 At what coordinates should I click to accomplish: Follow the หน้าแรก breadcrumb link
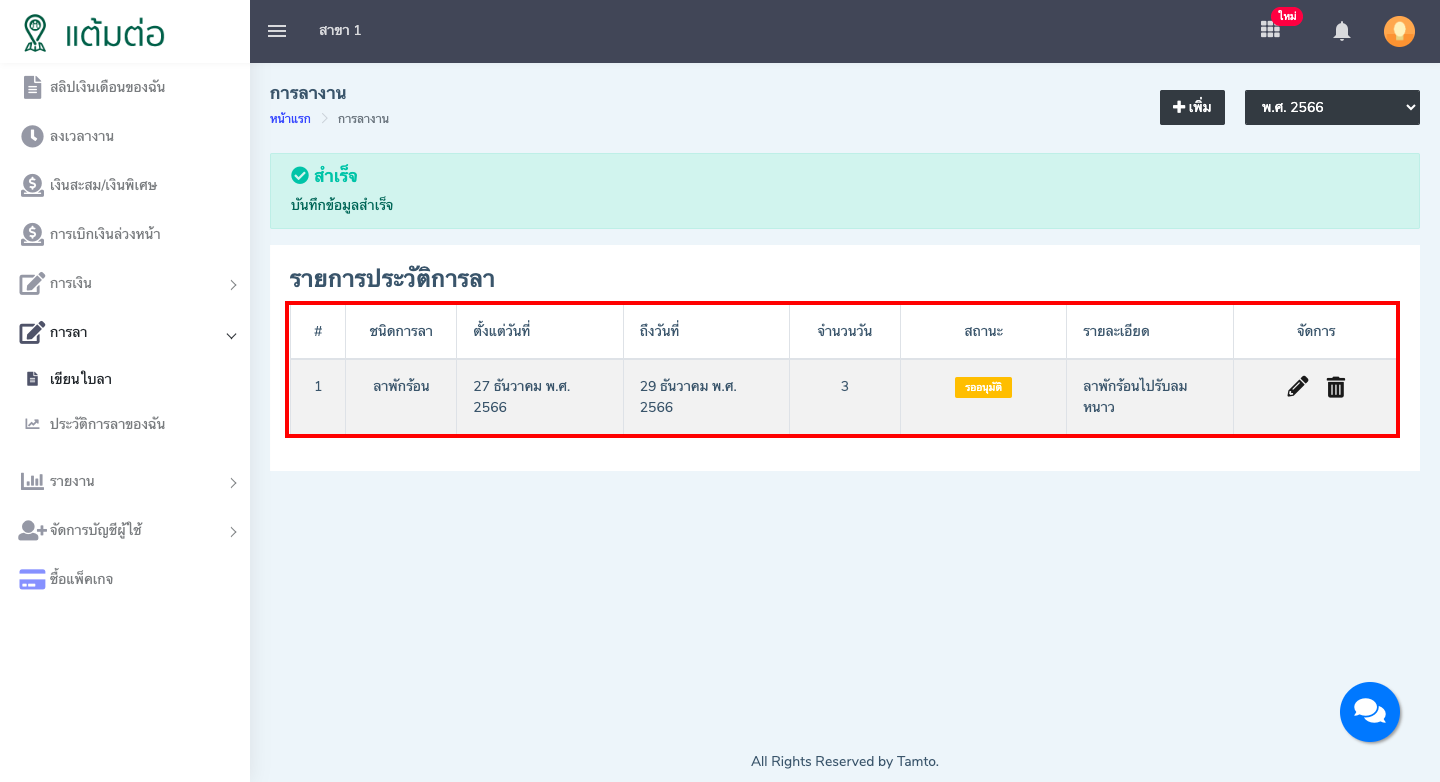click(290, 119)
